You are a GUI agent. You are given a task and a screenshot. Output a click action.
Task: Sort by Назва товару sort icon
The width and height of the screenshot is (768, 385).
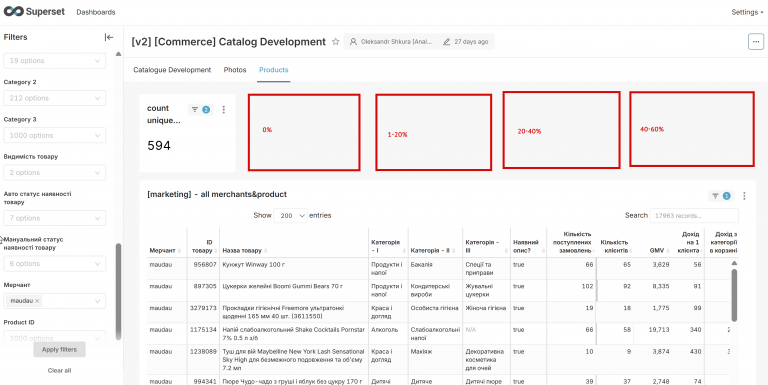click(266, 251)
